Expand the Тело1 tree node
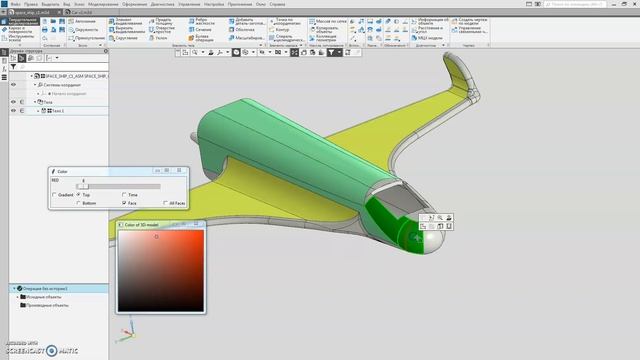Viewport: 640px width, 360px height. coord(38,111)
